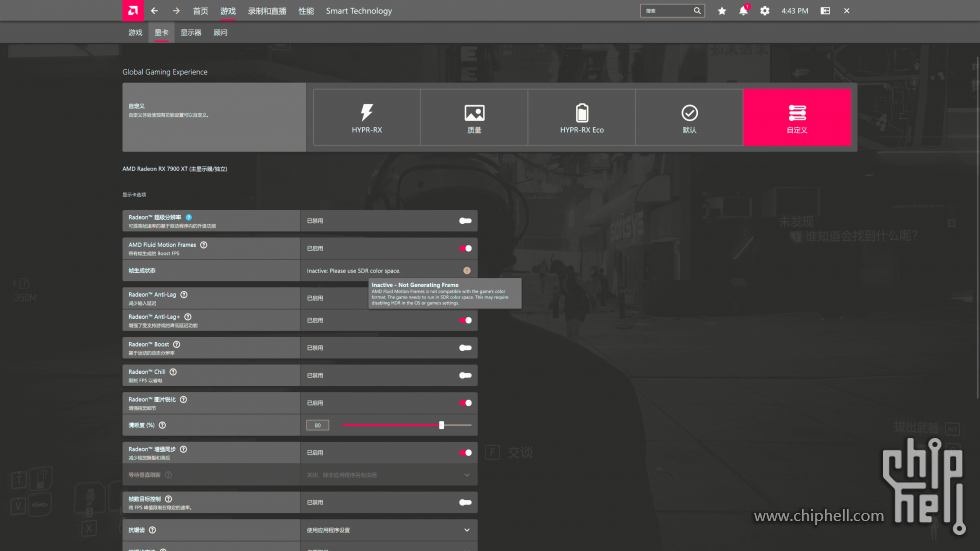Click 'Inactive: Please use SDR color space.' text
980x551 pixels.
353,271
